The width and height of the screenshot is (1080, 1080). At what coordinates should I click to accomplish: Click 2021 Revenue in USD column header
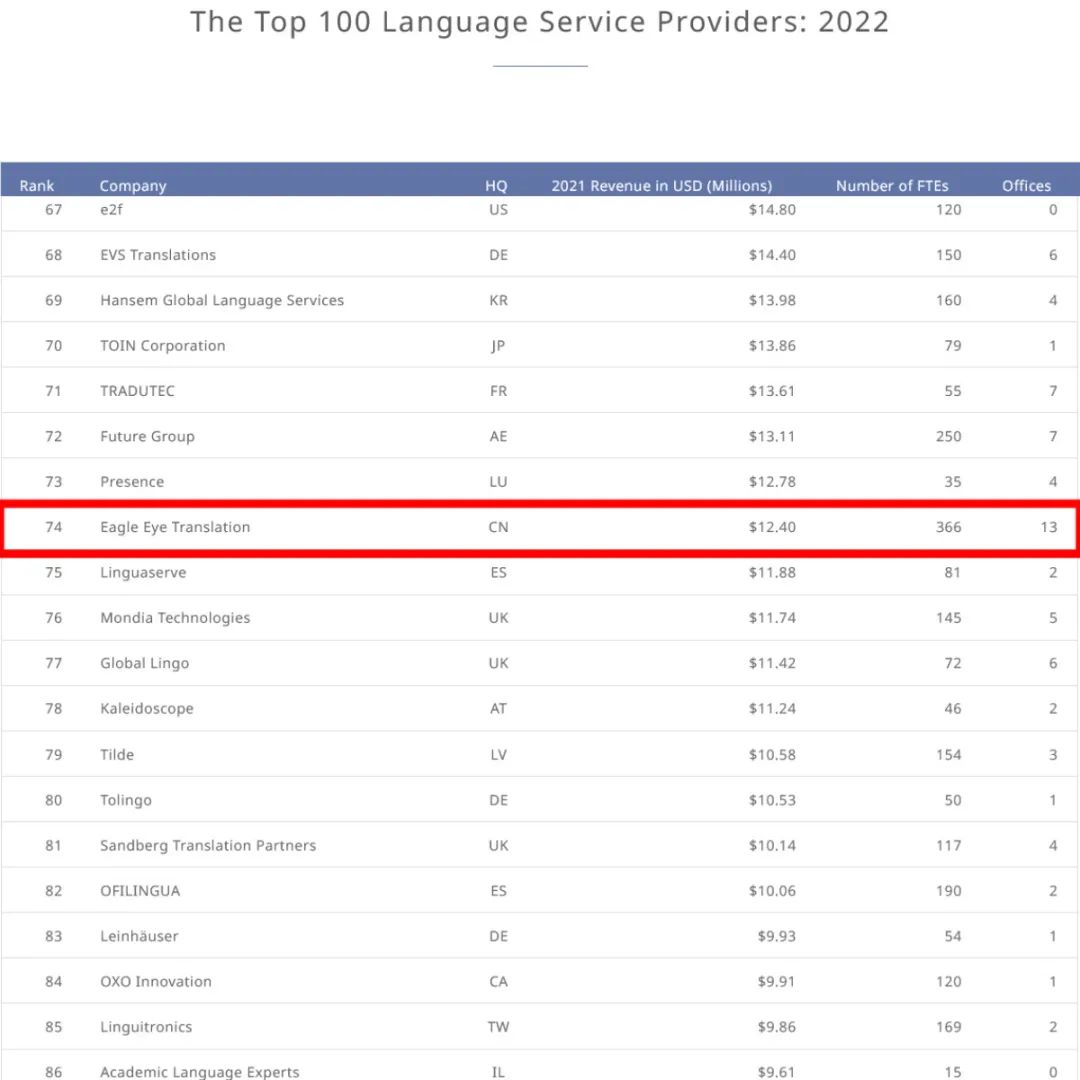661,185
